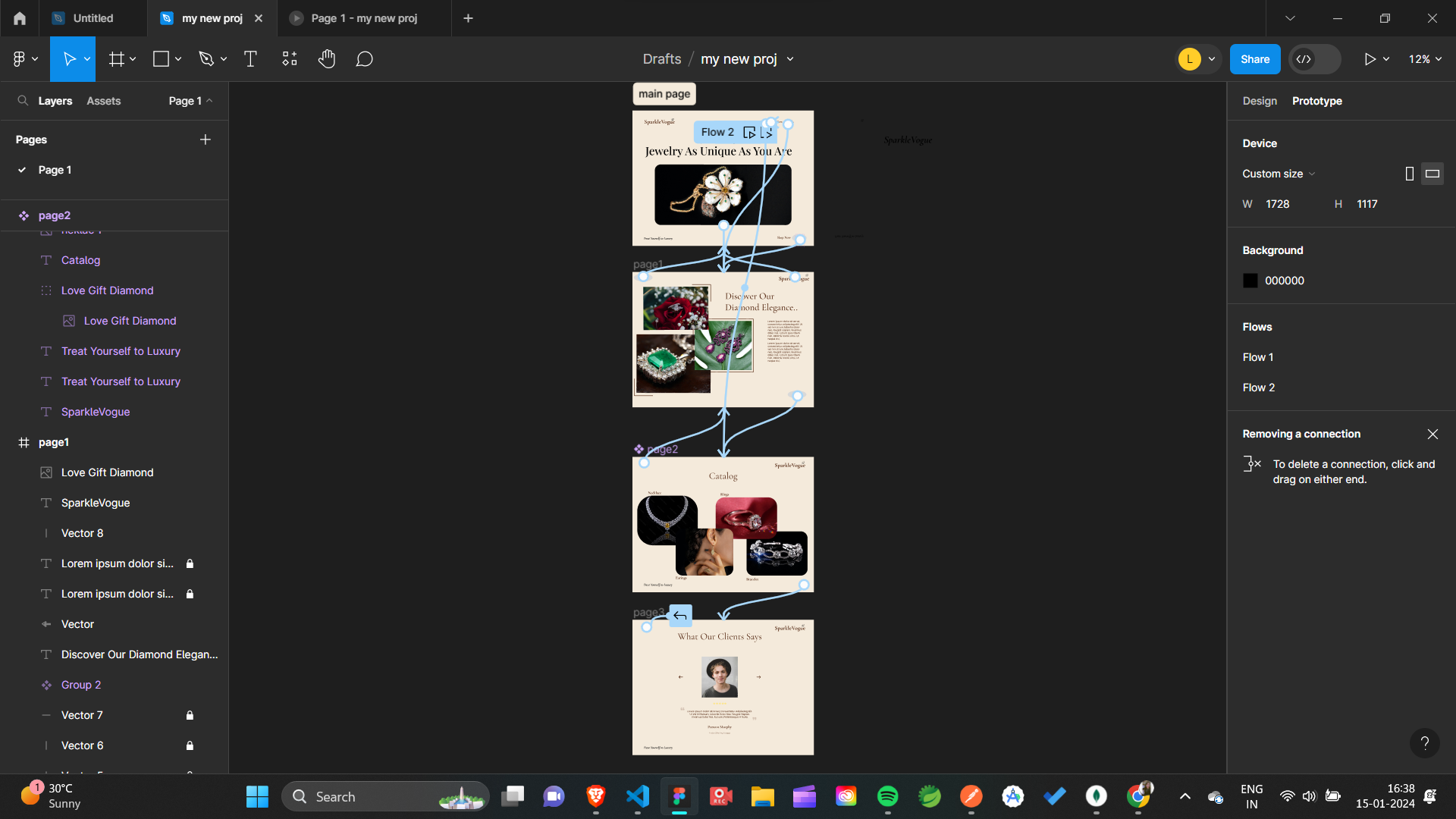Edit the background hex value 000000

point(1285,281)
